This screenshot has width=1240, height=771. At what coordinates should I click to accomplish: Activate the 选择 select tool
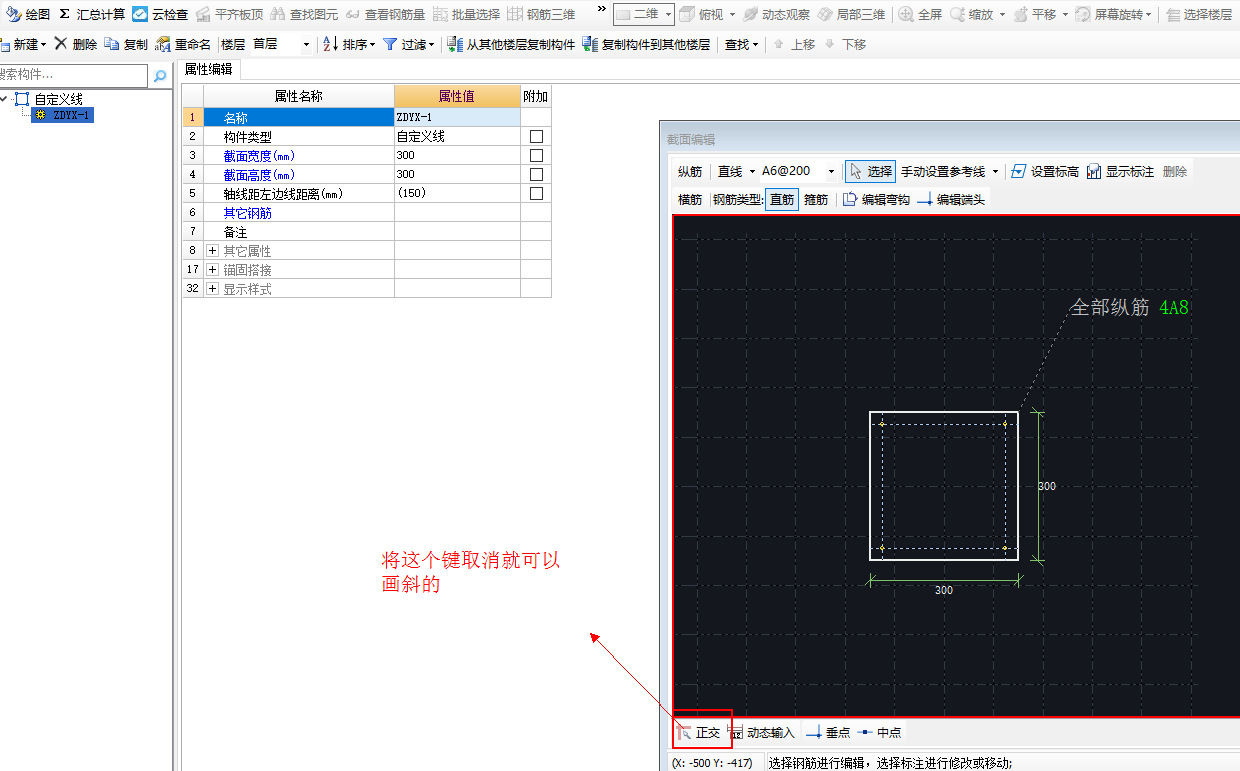871,172
